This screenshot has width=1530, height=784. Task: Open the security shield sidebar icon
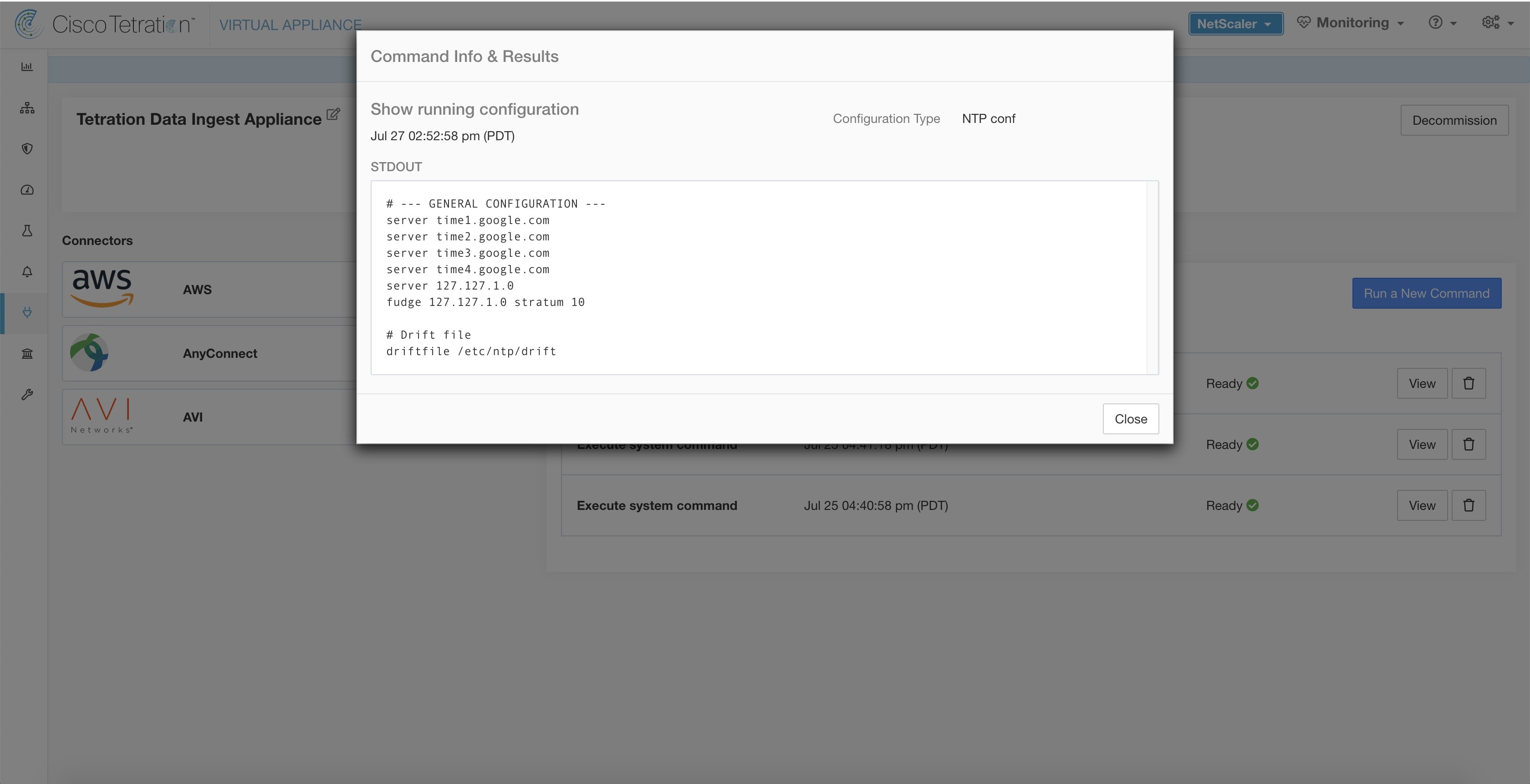click(x=27, y=148)
